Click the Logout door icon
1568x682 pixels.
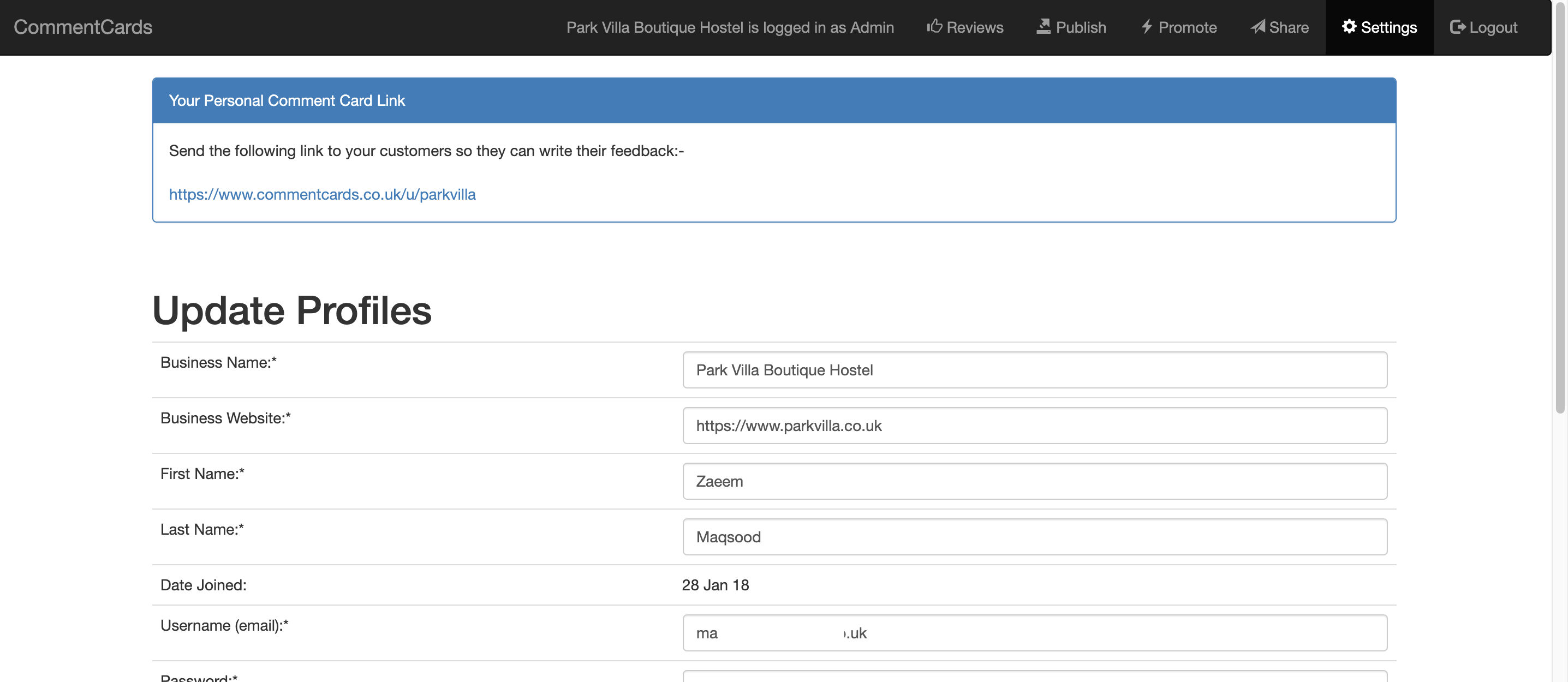[1458, 27]
